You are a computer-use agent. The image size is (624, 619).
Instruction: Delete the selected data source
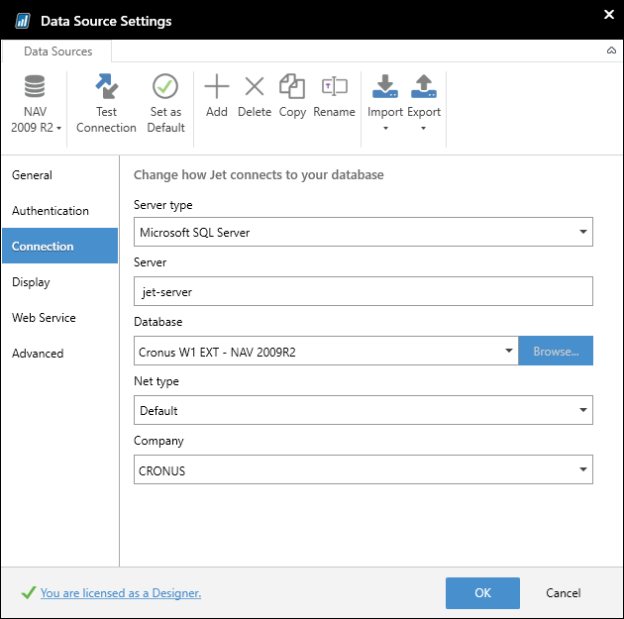(x=254, y=96)
